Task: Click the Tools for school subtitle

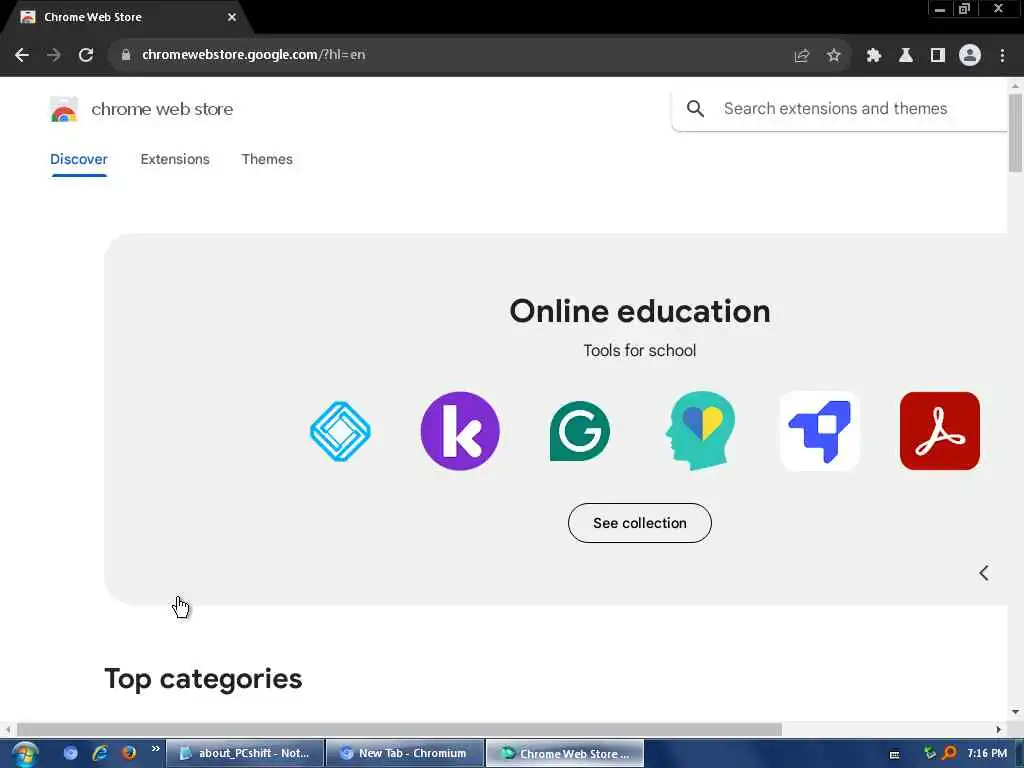Action: (x=639, y=351)
